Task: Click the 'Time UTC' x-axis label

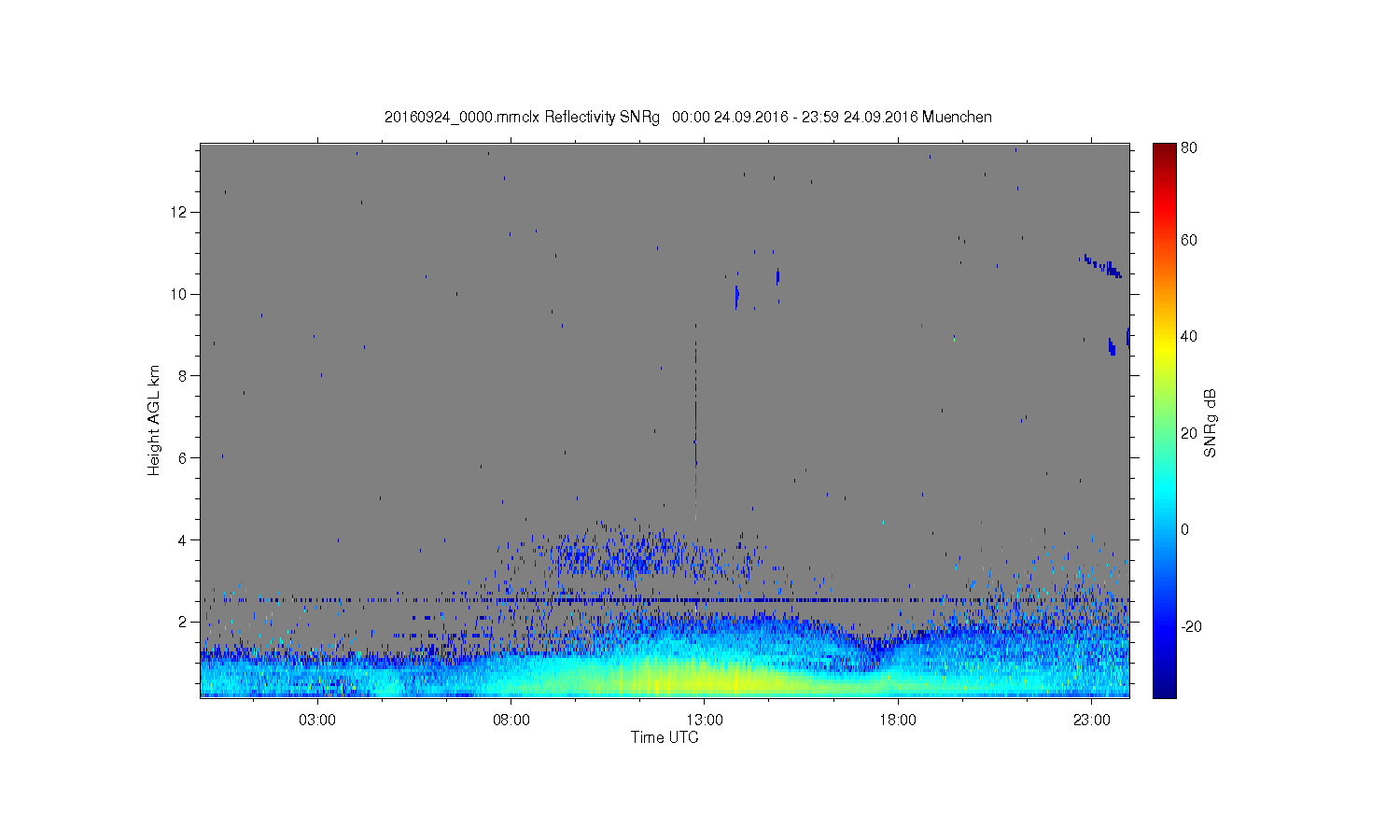Action: (x=665, y=737)
